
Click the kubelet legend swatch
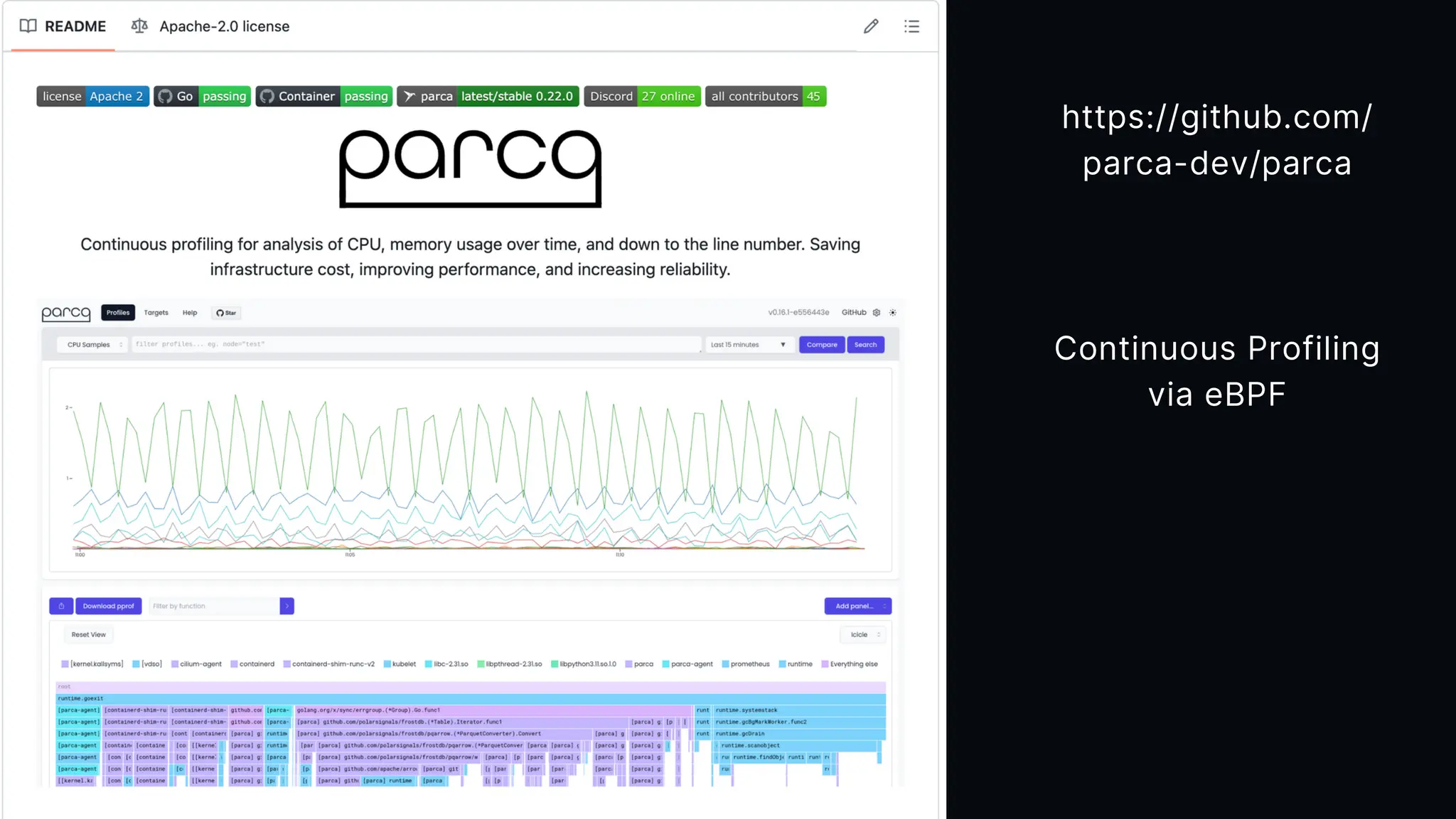click(387, 664)
